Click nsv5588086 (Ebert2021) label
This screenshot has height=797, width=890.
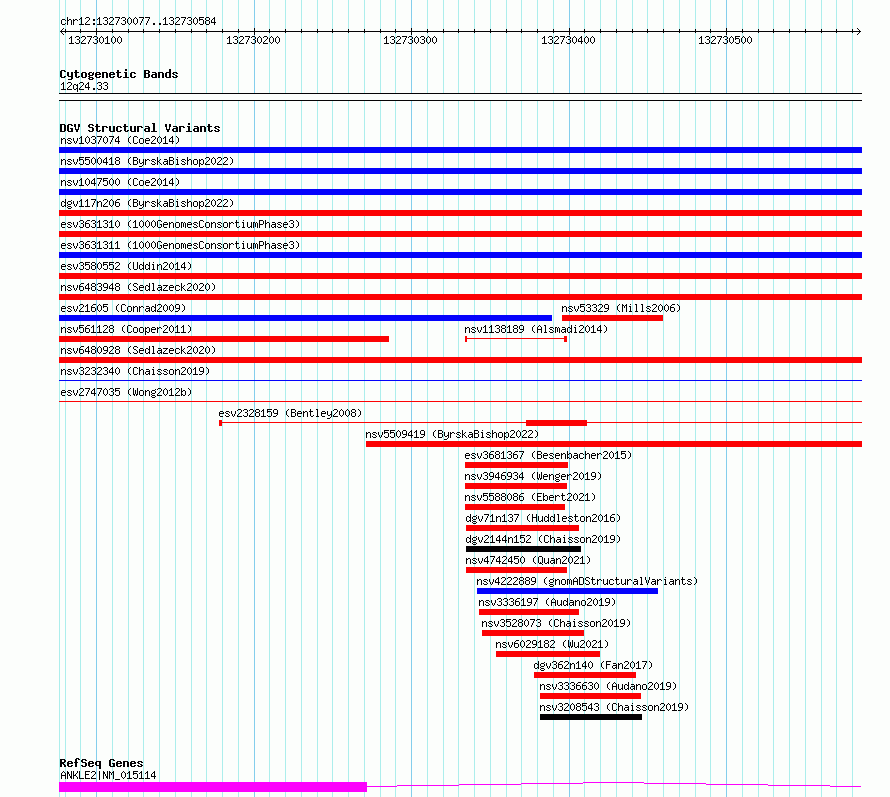[530, 497]
